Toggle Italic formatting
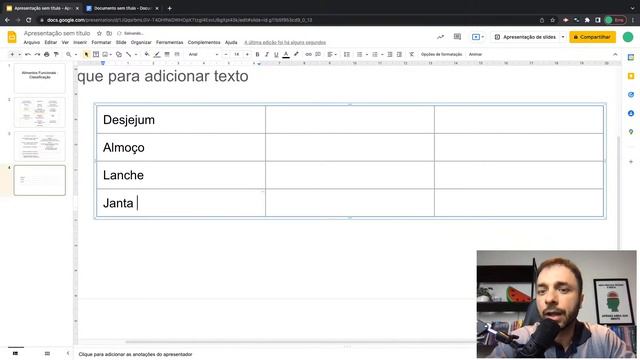Image resolution: width=640 pixels, height=360 pixels. pyautogui.click(x=267, y=54)
